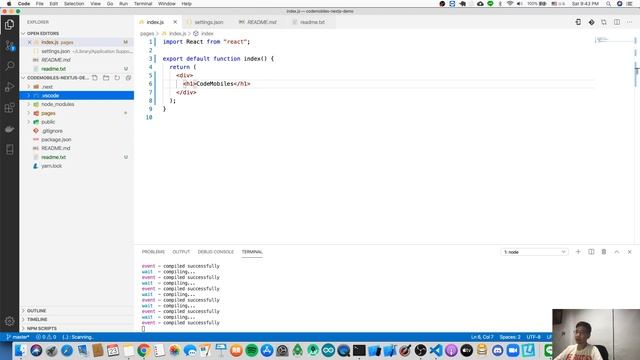
Task: Open the editor More Actions ellipsis
Action: click(x=629, y=22)
